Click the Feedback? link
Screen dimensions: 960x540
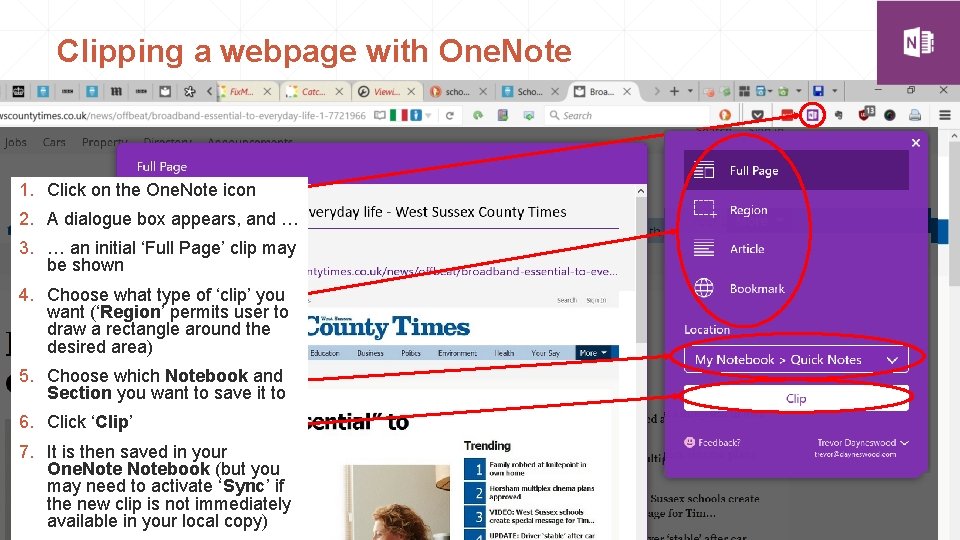719,443
